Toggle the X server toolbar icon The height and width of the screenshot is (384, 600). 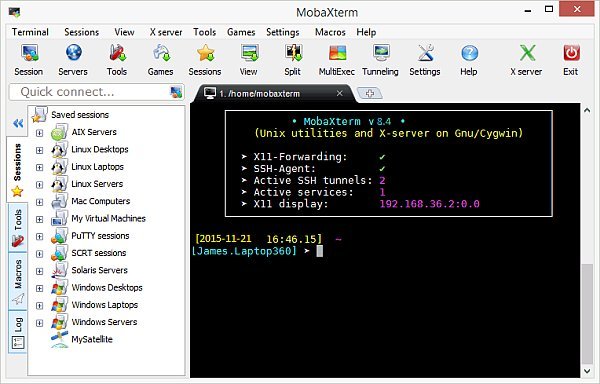click(527, 53)
